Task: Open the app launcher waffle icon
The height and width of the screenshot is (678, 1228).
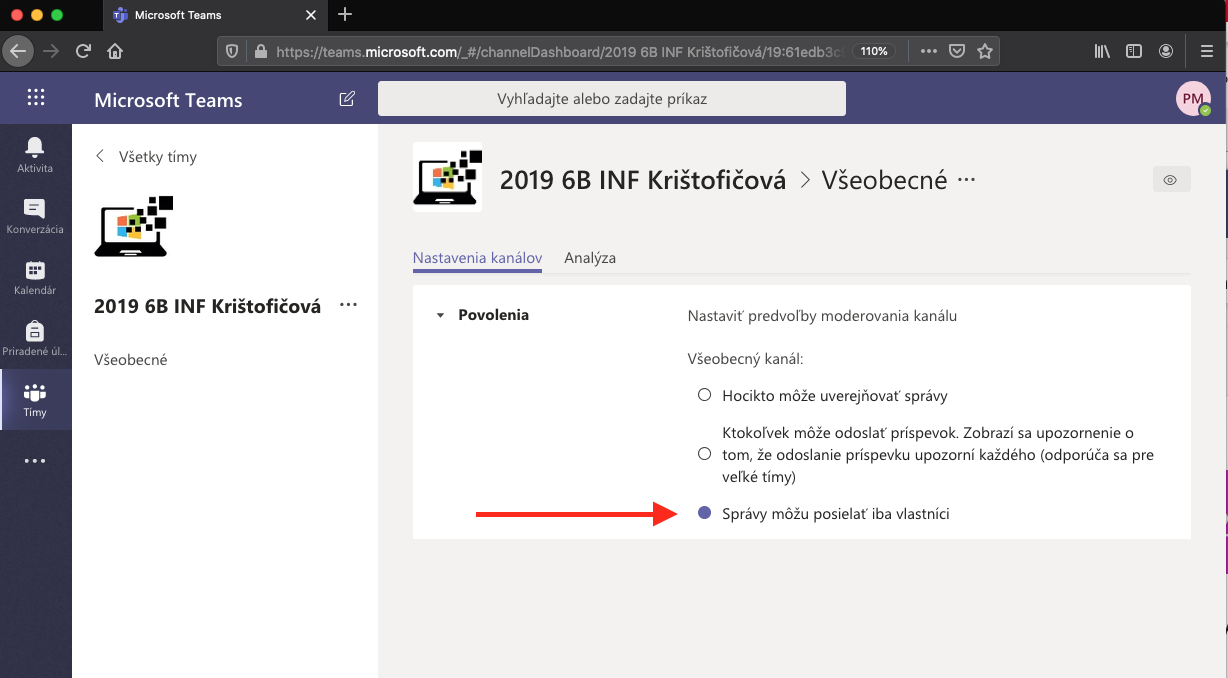Action: coord(36,98)
